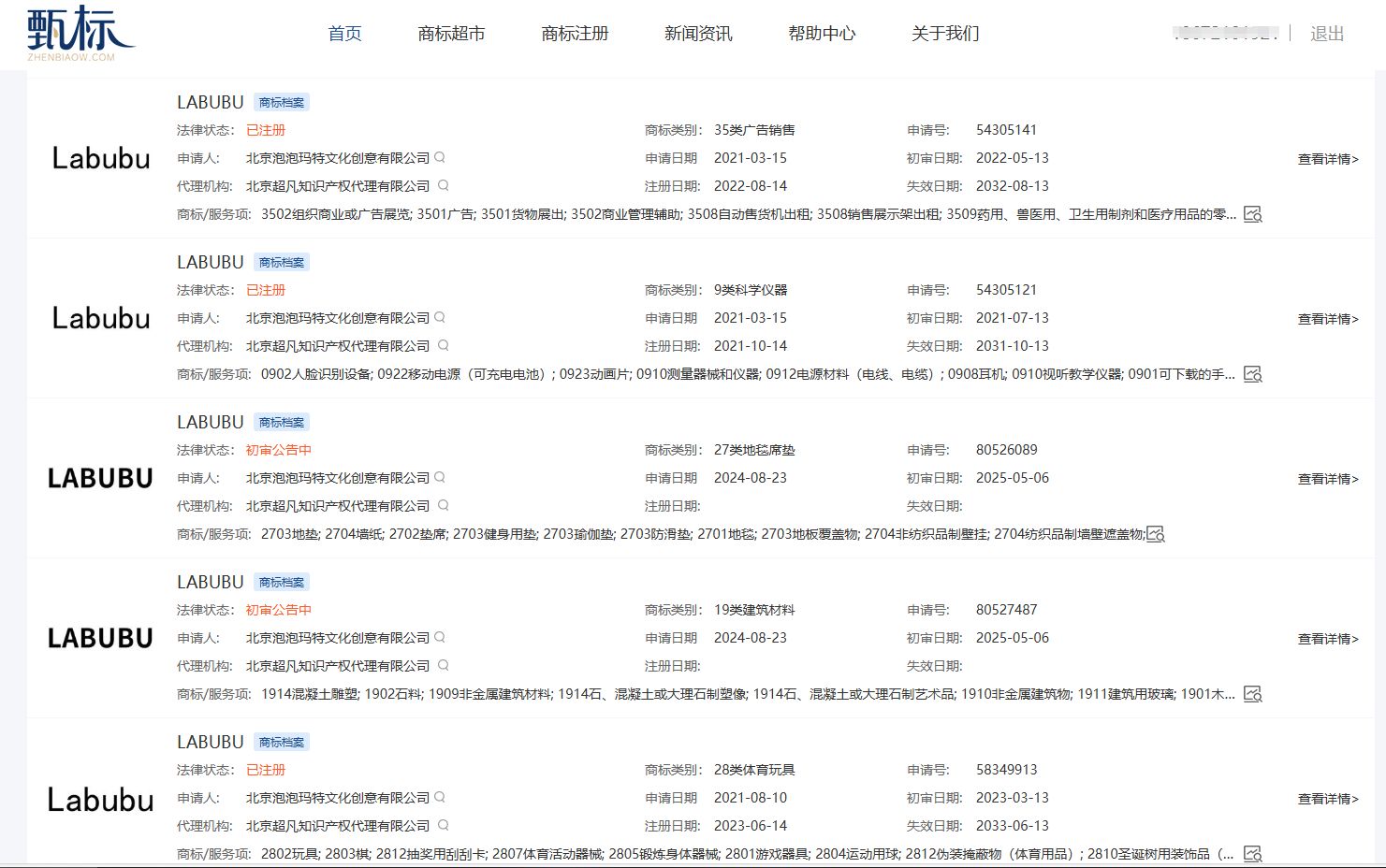
Task: Click Labubu thumbnail of 35类广告销售 record
Action: coord(101,158)
